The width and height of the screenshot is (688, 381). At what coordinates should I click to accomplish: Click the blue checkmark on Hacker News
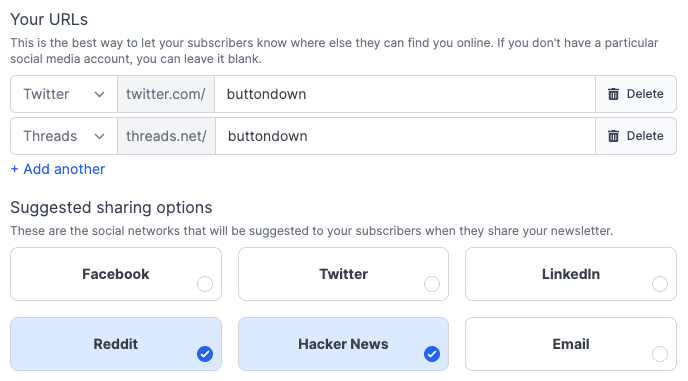[x=432, y=354]
